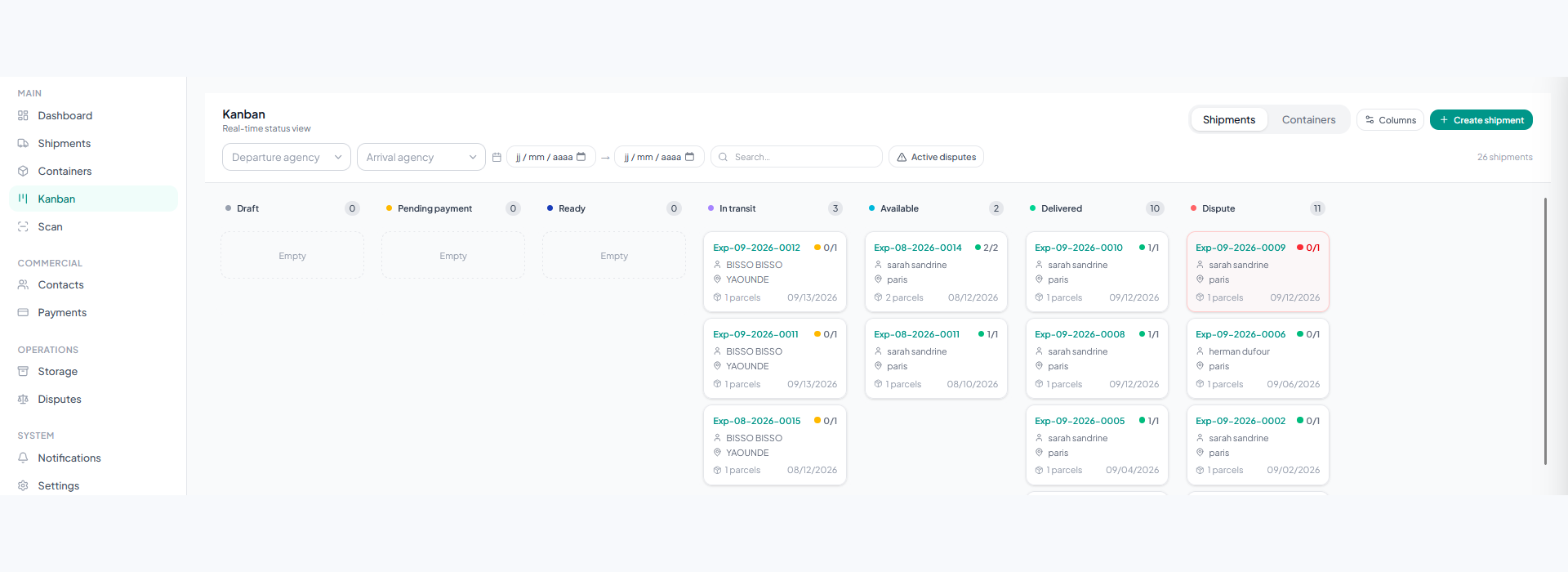Click the Disputes scale icon
1568x572 pixels.
(23, 399)
